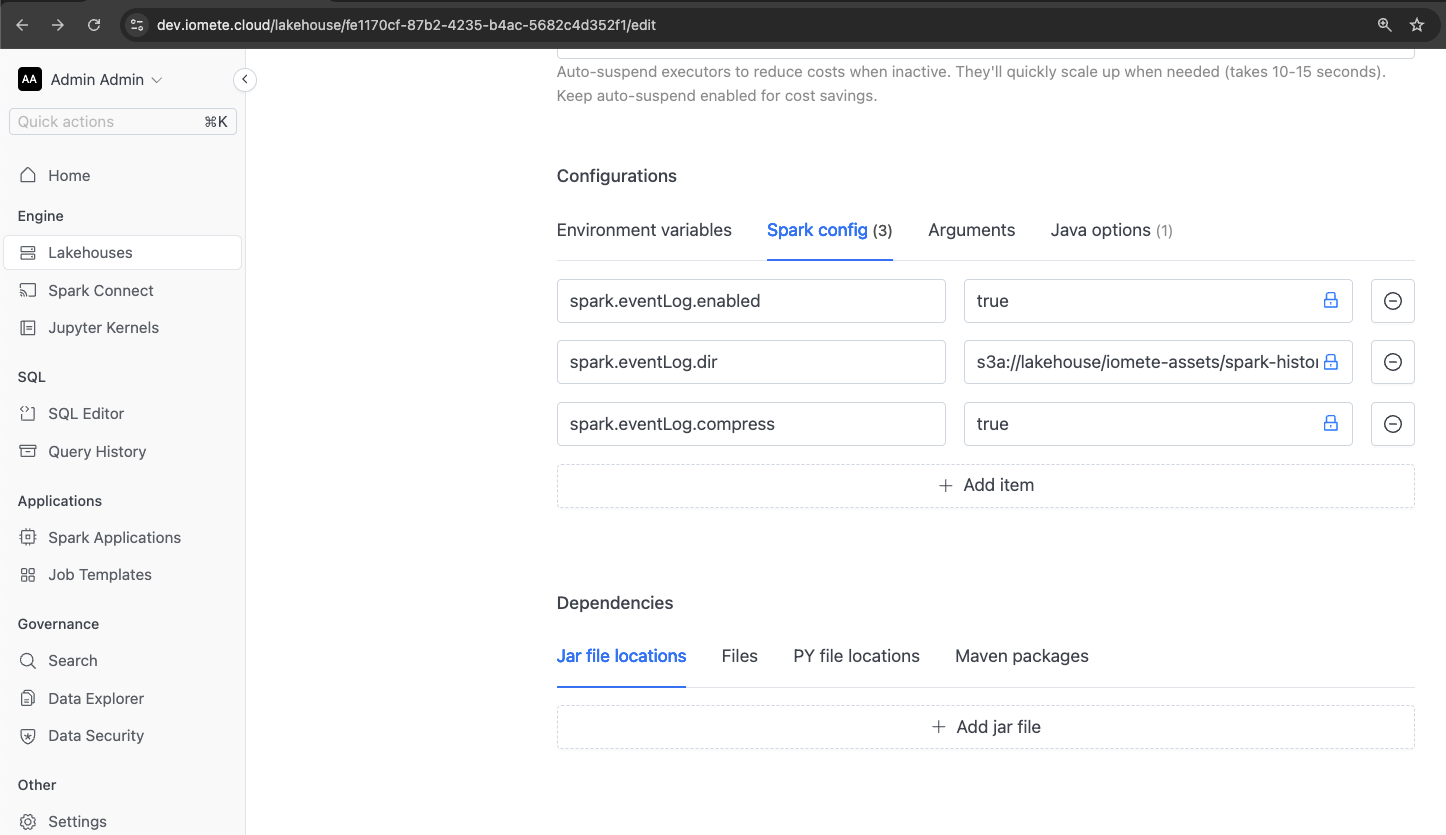Open Job Templates link
The height and width of the screenshot is (835, 1446).
point(100,575)
